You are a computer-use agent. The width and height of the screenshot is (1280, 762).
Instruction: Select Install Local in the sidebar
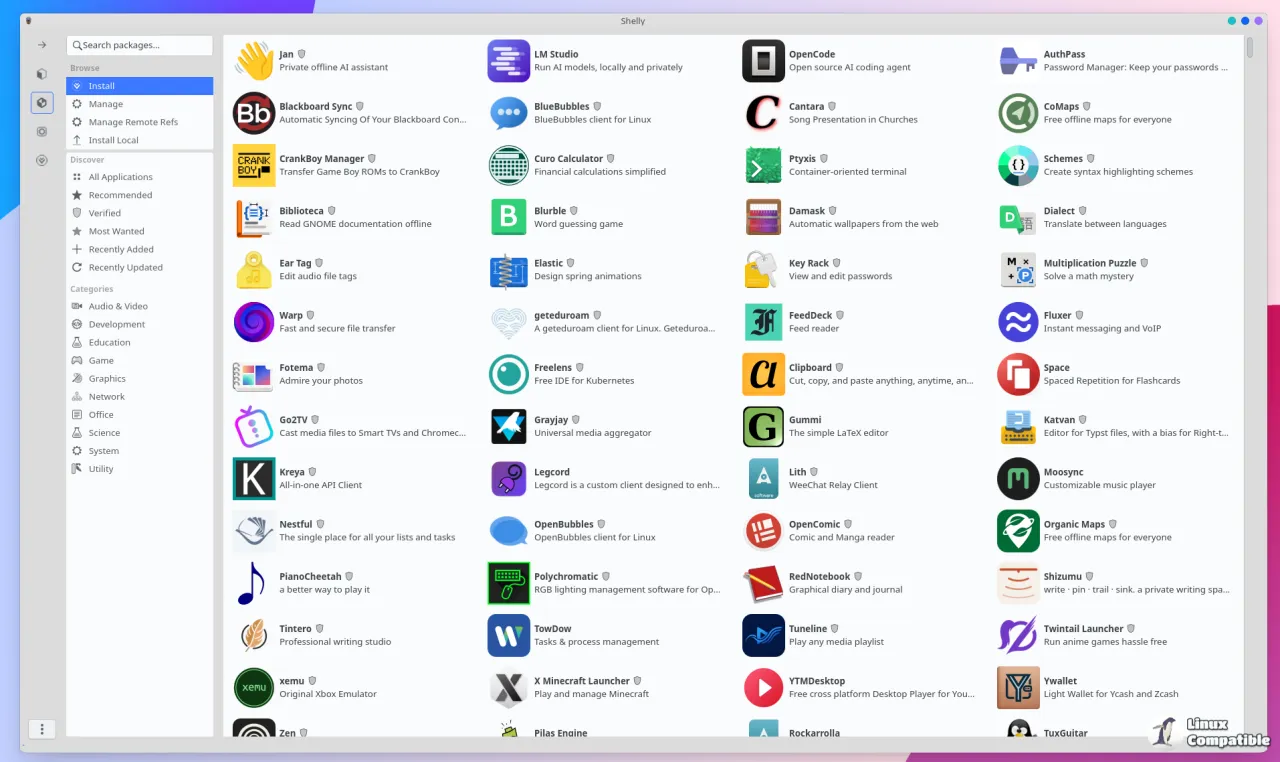pyautogui.click(x=140, y=140)
